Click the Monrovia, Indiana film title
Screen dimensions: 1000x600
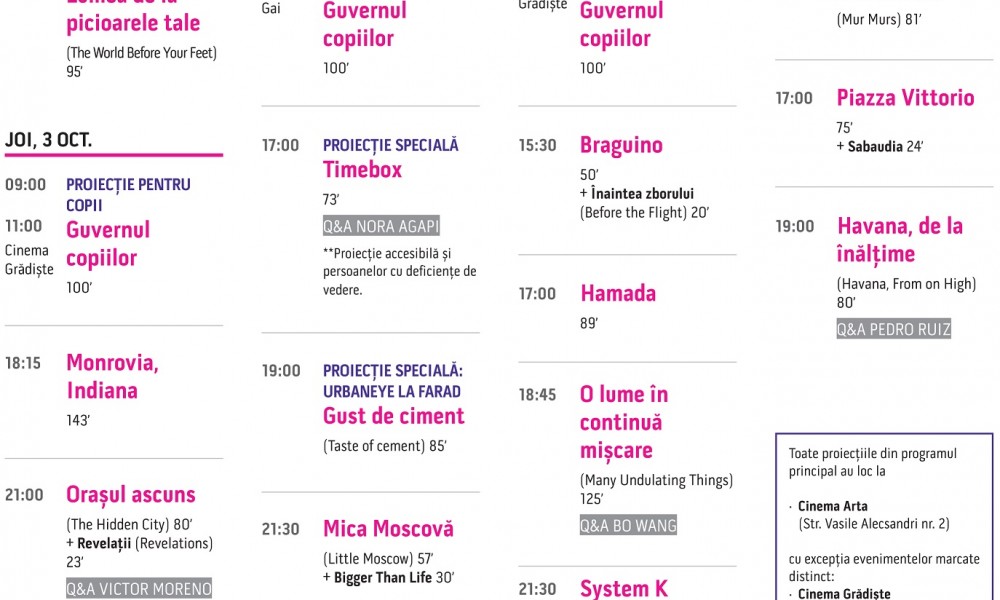[x=112, y=376]
